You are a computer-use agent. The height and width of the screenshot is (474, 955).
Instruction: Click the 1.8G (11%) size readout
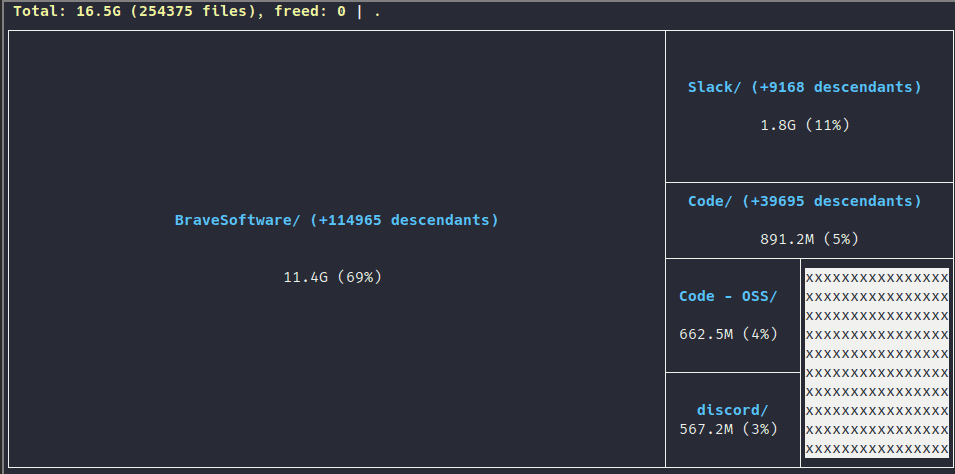[805, 126]
